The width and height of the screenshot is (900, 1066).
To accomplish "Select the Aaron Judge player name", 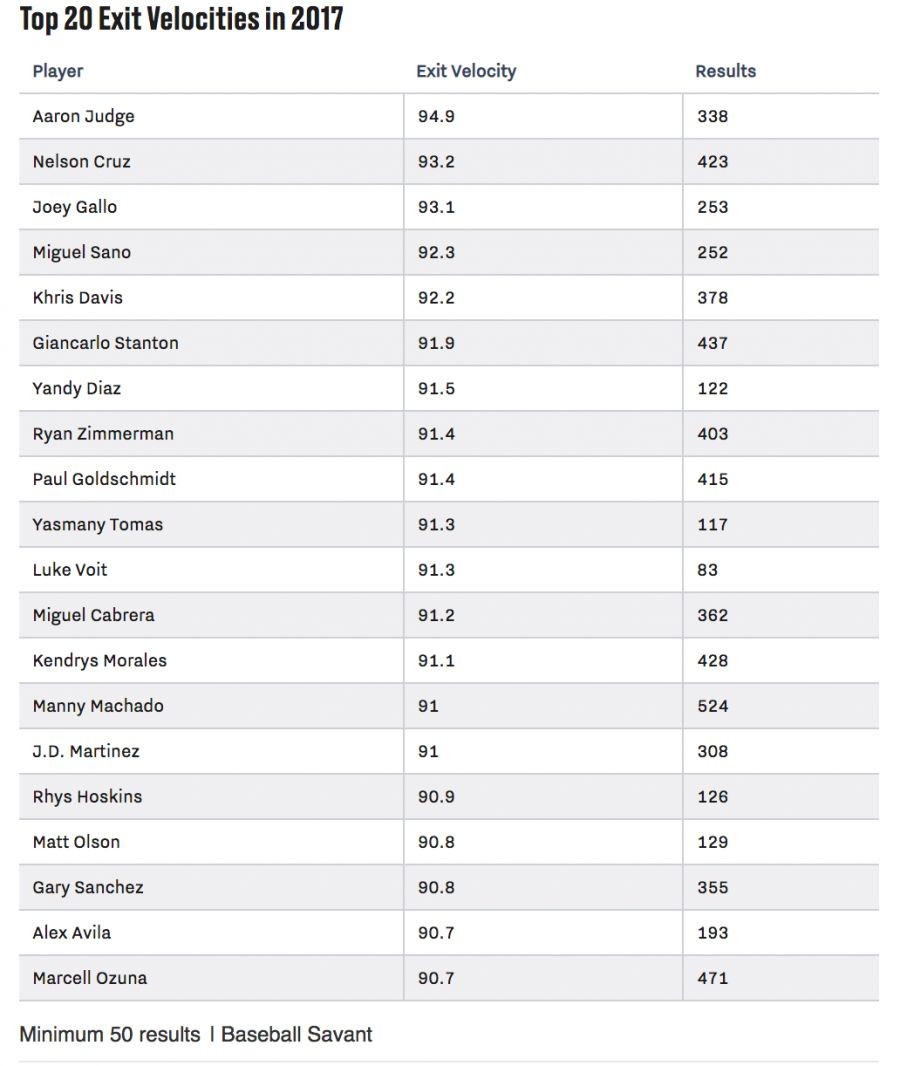I will tap(83, 116).
